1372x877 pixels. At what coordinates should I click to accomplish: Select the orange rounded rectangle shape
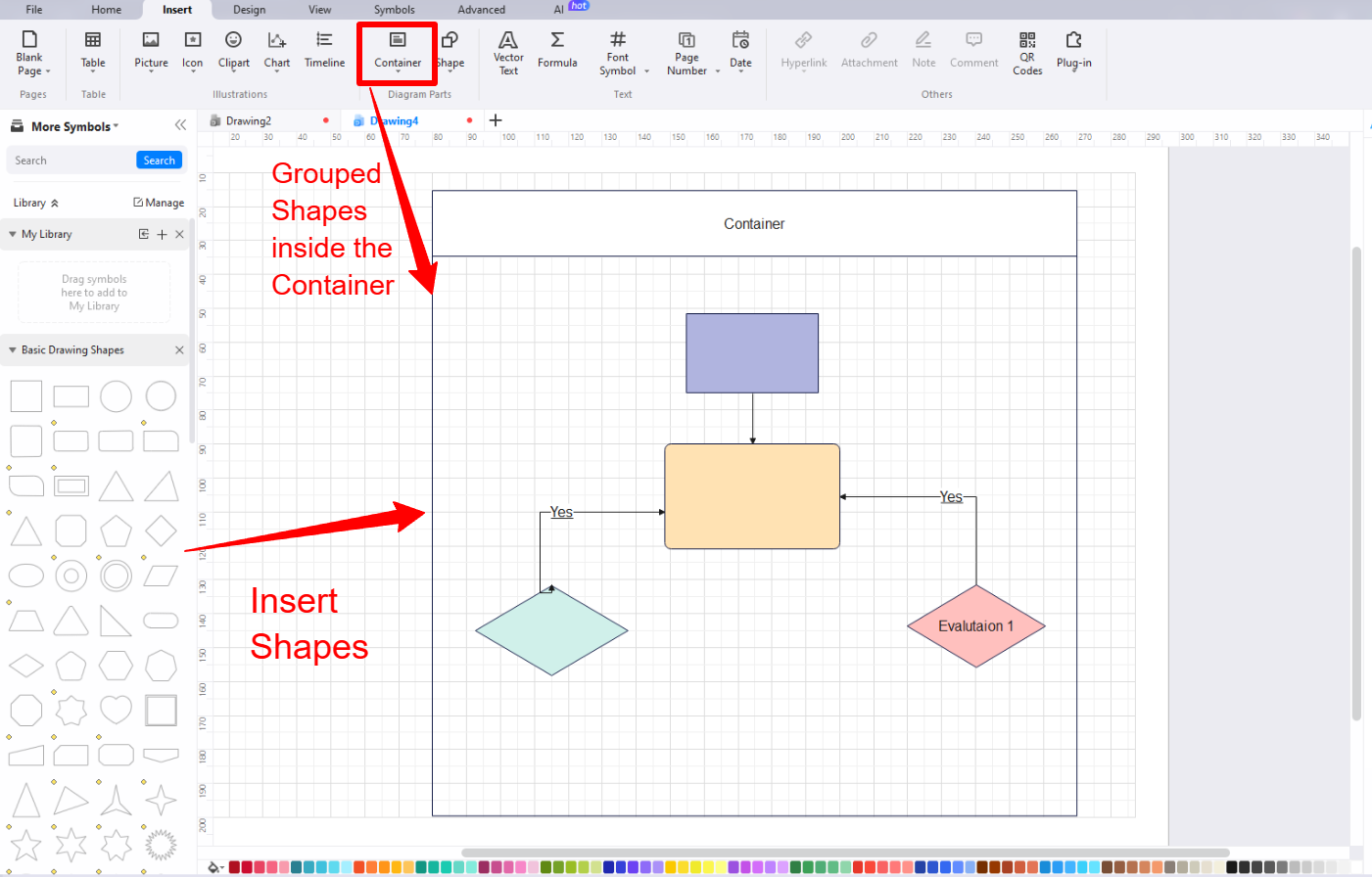pyautogui.click(x=752, y=496)
